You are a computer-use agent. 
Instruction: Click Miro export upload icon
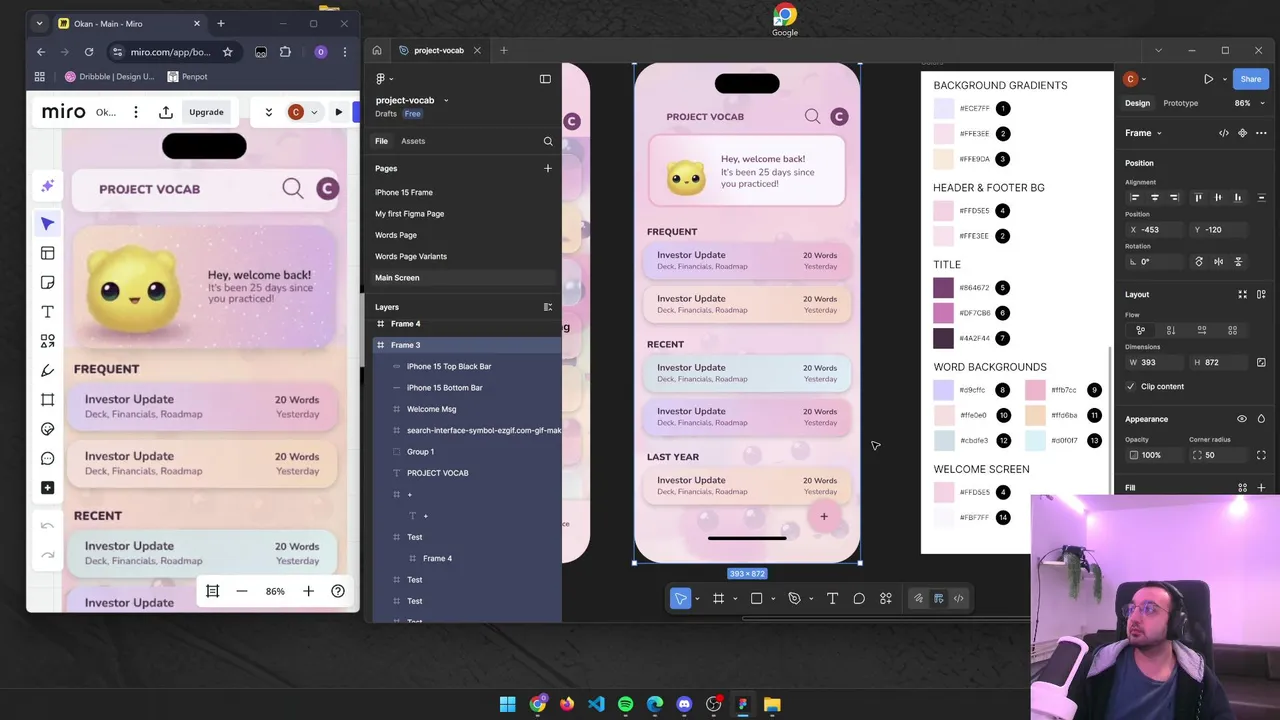pyautogui.click(x=166, y=112)
